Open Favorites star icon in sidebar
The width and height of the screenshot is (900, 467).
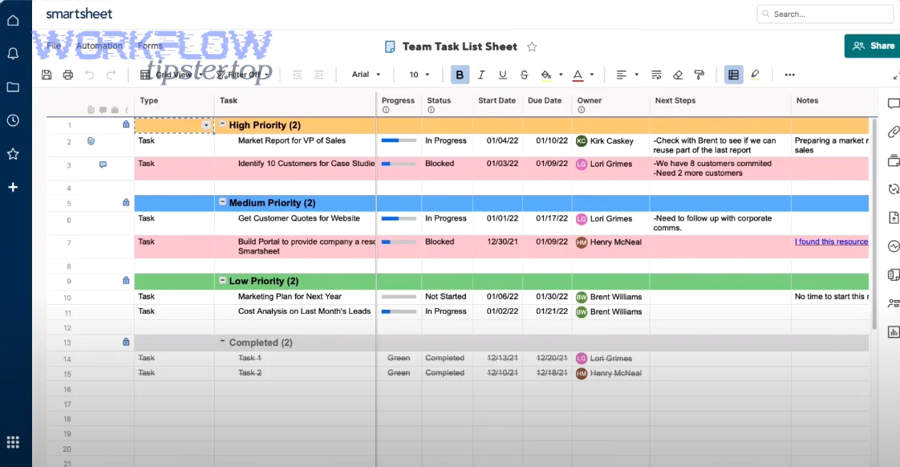[13, 154]
